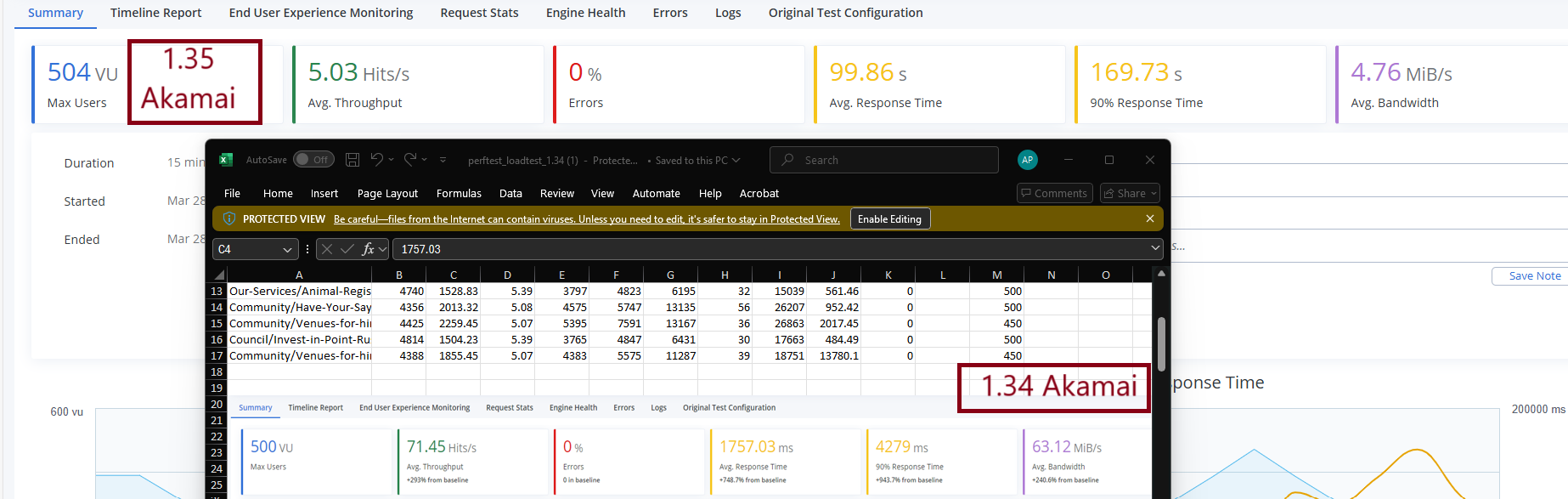Select row 16 header in the sheet
1568x499 pixels.
click(x=217, y=339)
